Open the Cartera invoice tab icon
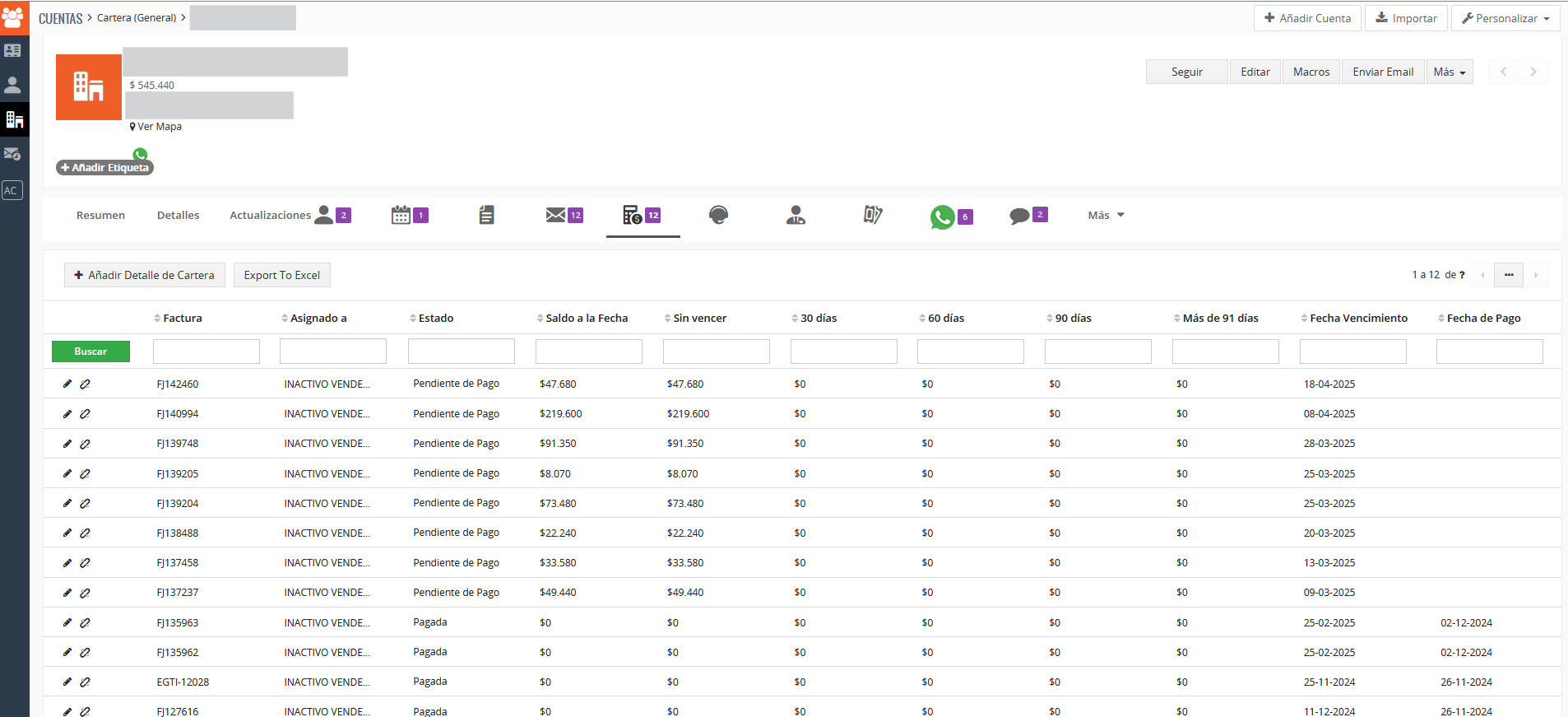The height and width of the screenshot is (717, 1568). (x=632, y=215)
